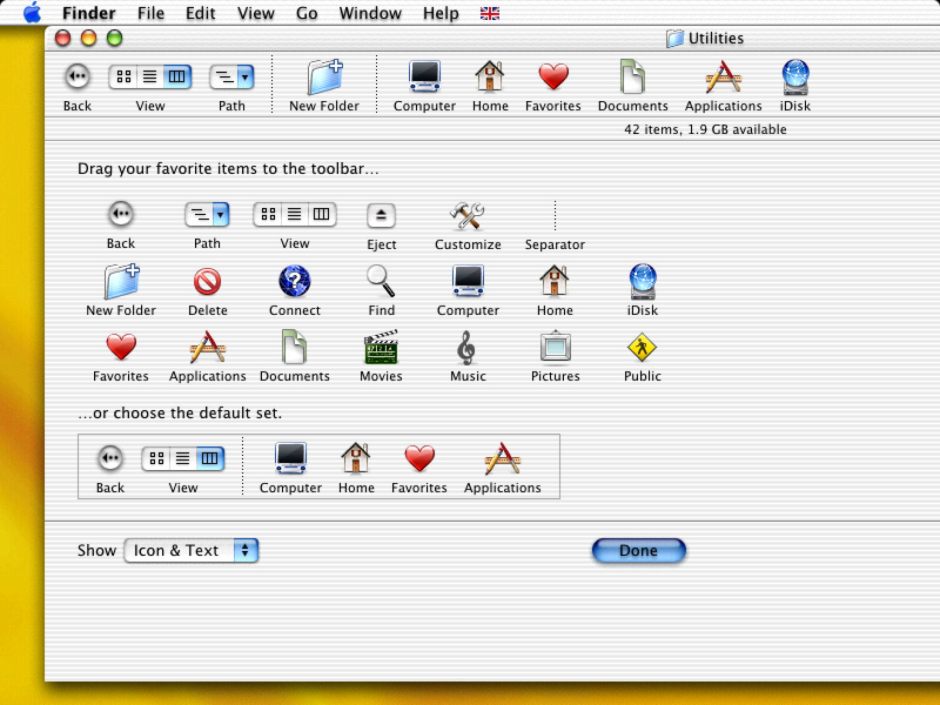This screenshot has width=940, height=705.
Task: Select the Customize hammer and wrench icon
Action: pyautogui.click(x=467, y=215)
